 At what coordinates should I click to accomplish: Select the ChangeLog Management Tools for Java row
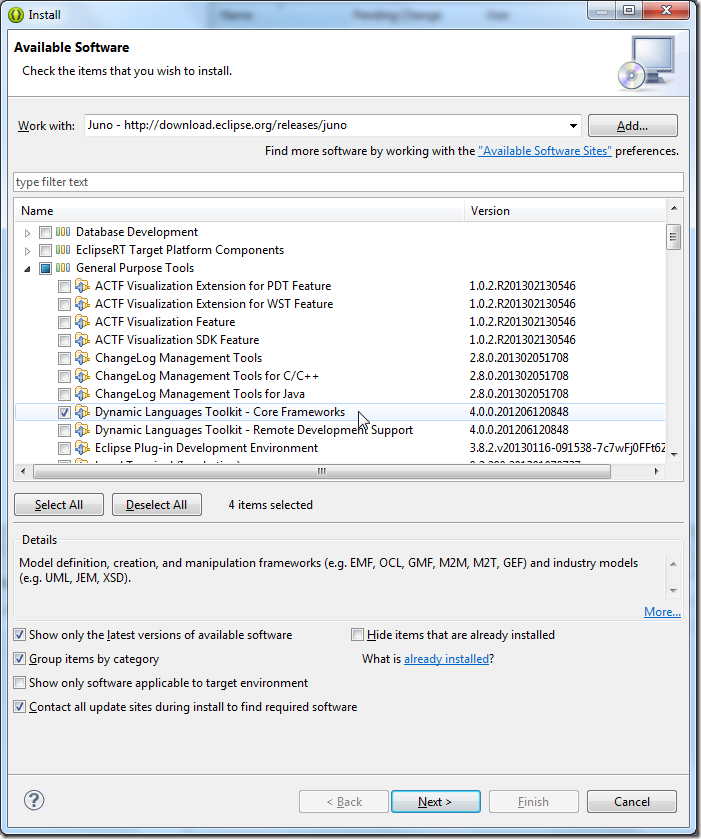(340, 394)
